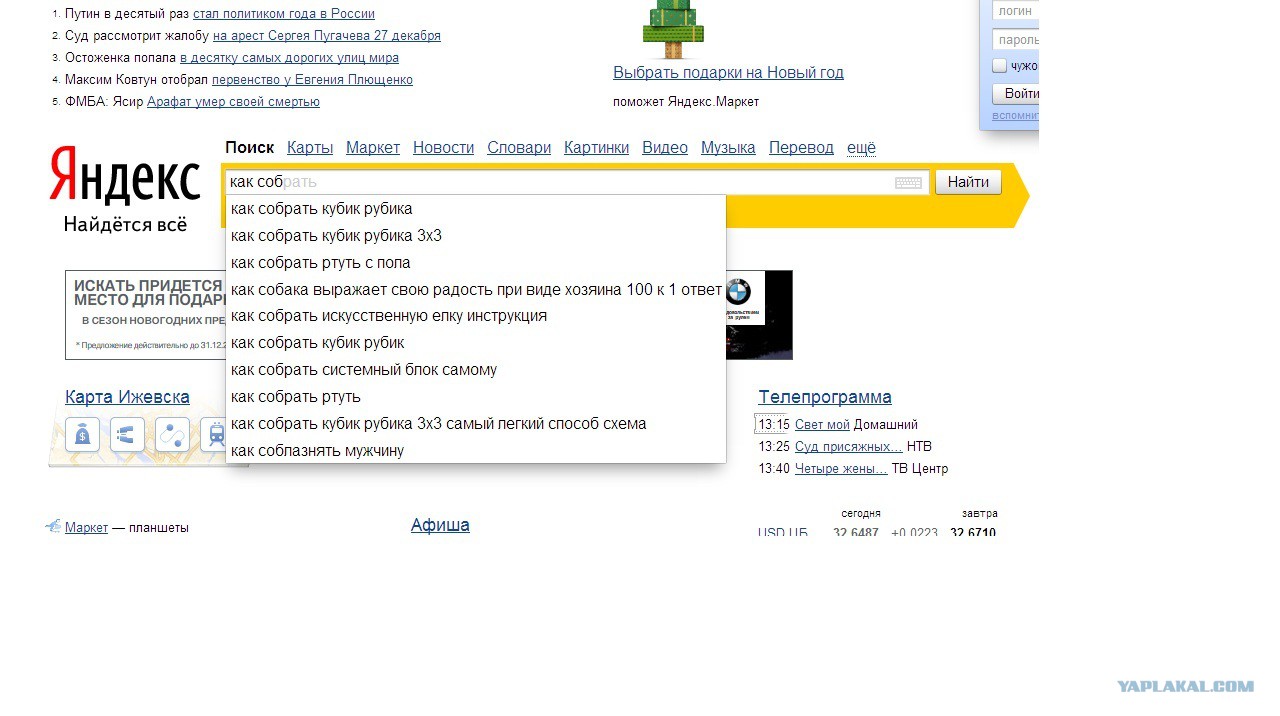Select suggestion 'как собрать кубик рубика 3х3'

coord(476,236)
